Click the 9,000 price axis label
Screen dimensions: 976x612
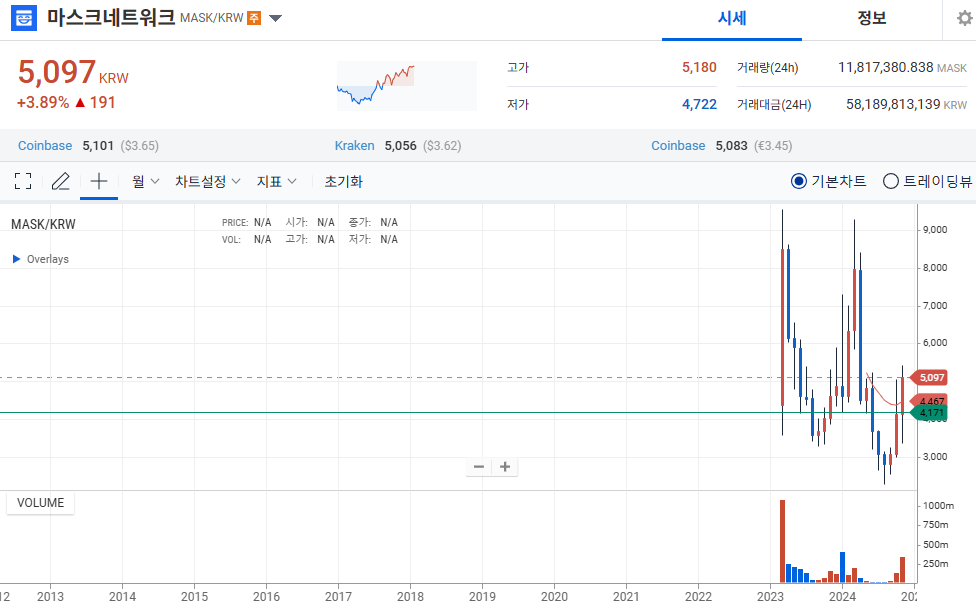[935, 230]
